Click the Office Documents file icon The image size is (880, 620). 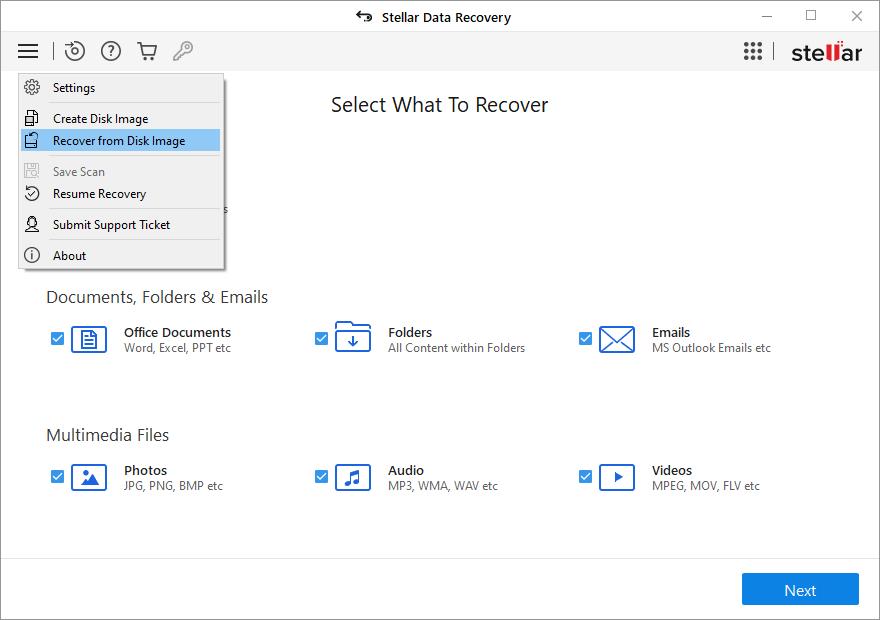click(x=89, y=340)
